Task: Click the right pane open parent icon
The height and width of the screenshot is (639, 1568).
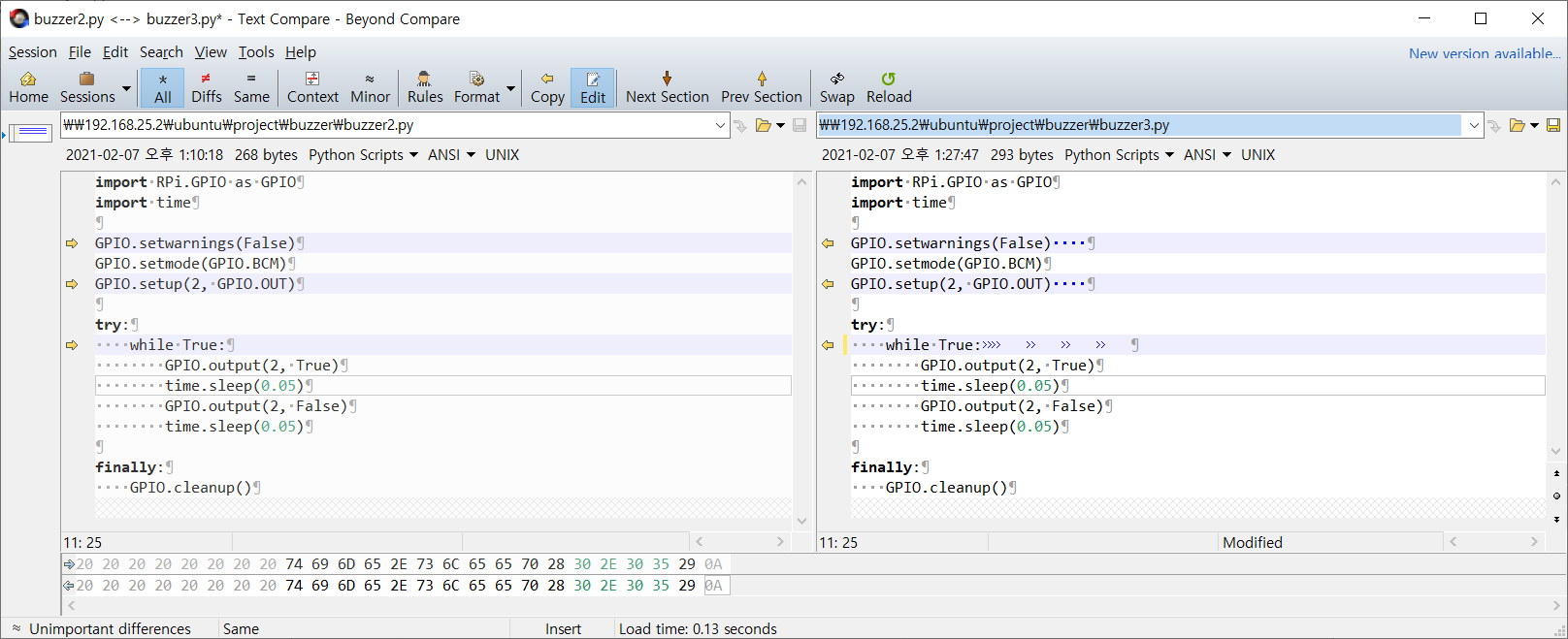Action: pos(1494,125)
